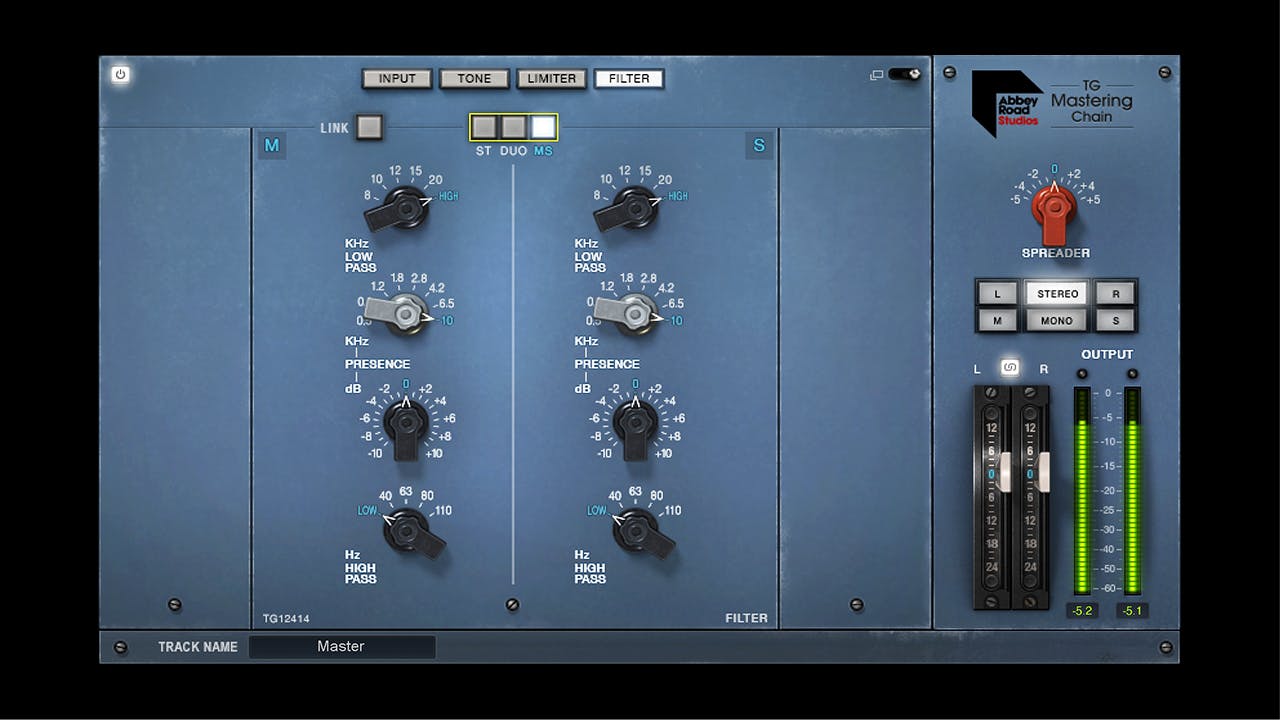The width and height of the screenshot is (1280, 720).
Task: Click the M channel LOW PASS knob
Action: click(405, 210)
